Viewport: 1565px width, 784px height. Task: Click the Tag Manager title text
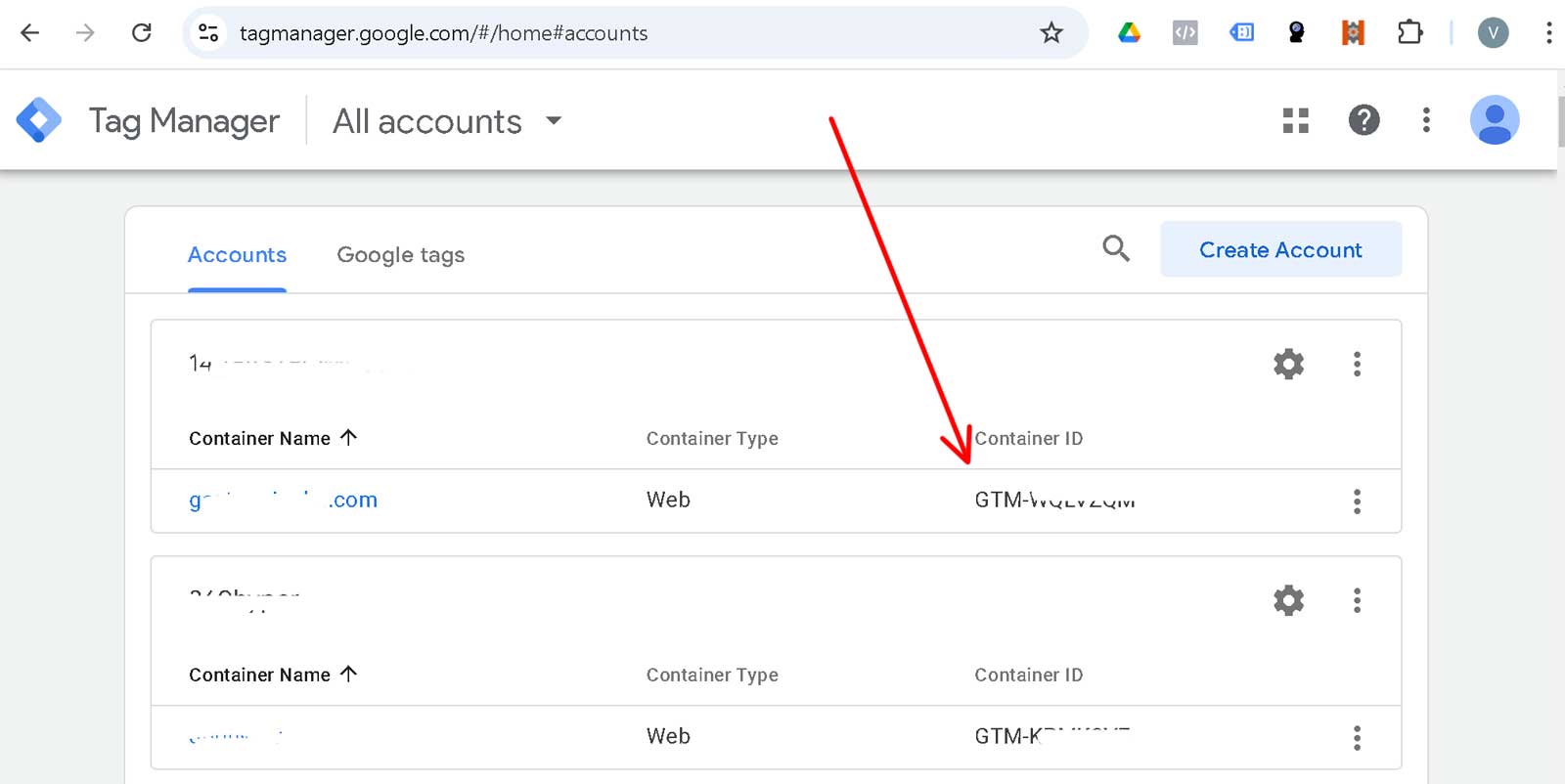[x=184, y=121]
